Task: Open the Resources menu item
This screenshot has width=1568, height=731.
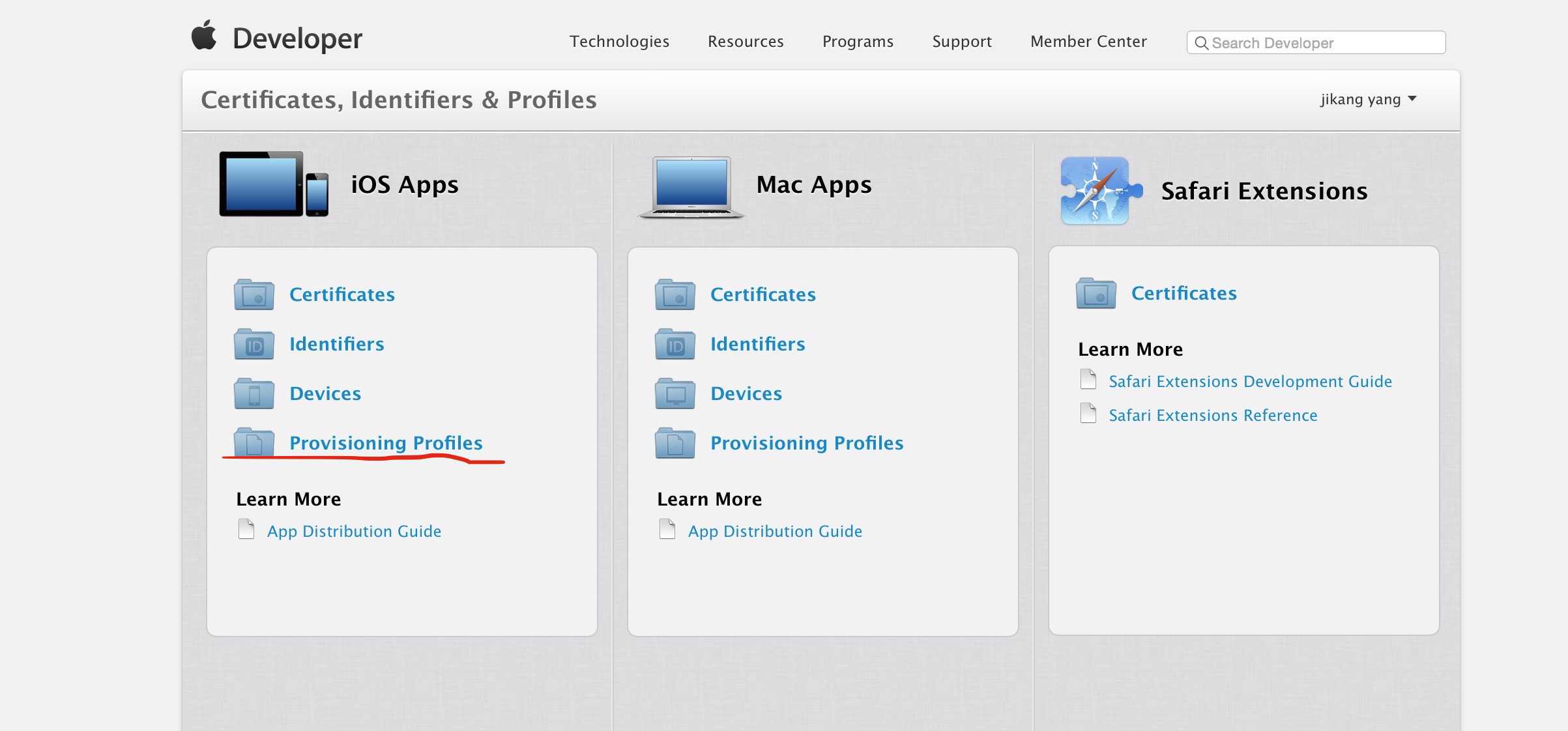Action: (745, 41)
